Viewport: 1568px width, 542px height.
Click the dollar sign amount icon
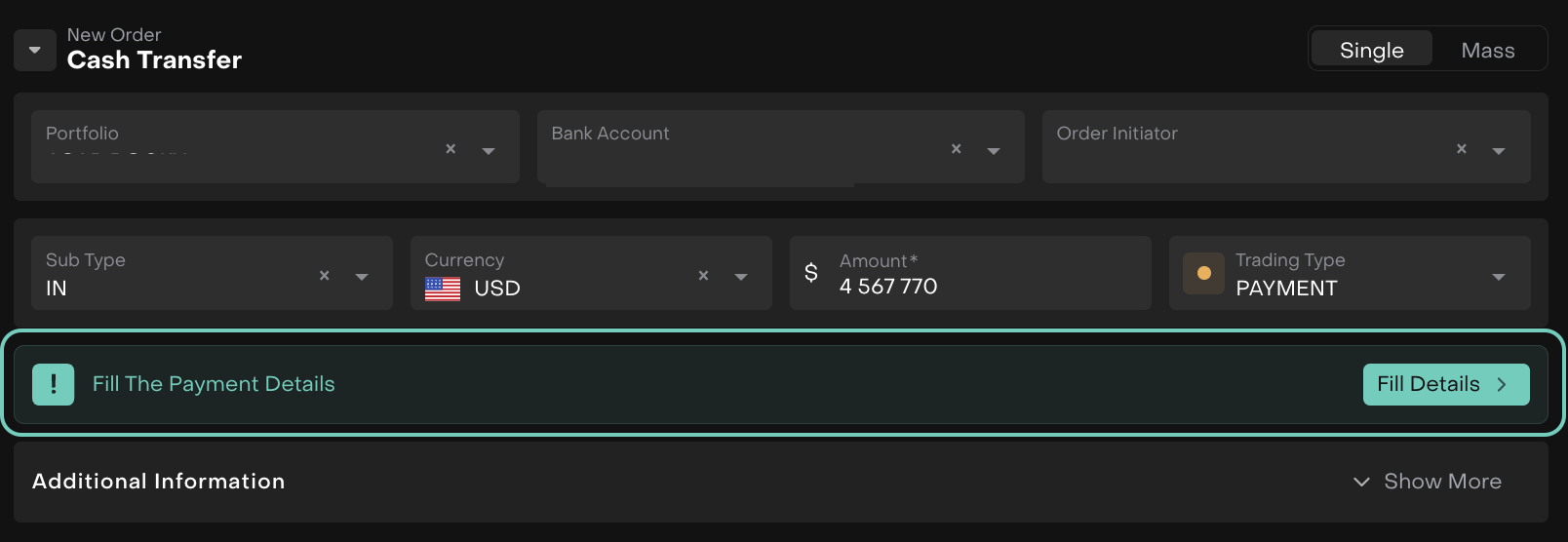[x=811, y=273]
